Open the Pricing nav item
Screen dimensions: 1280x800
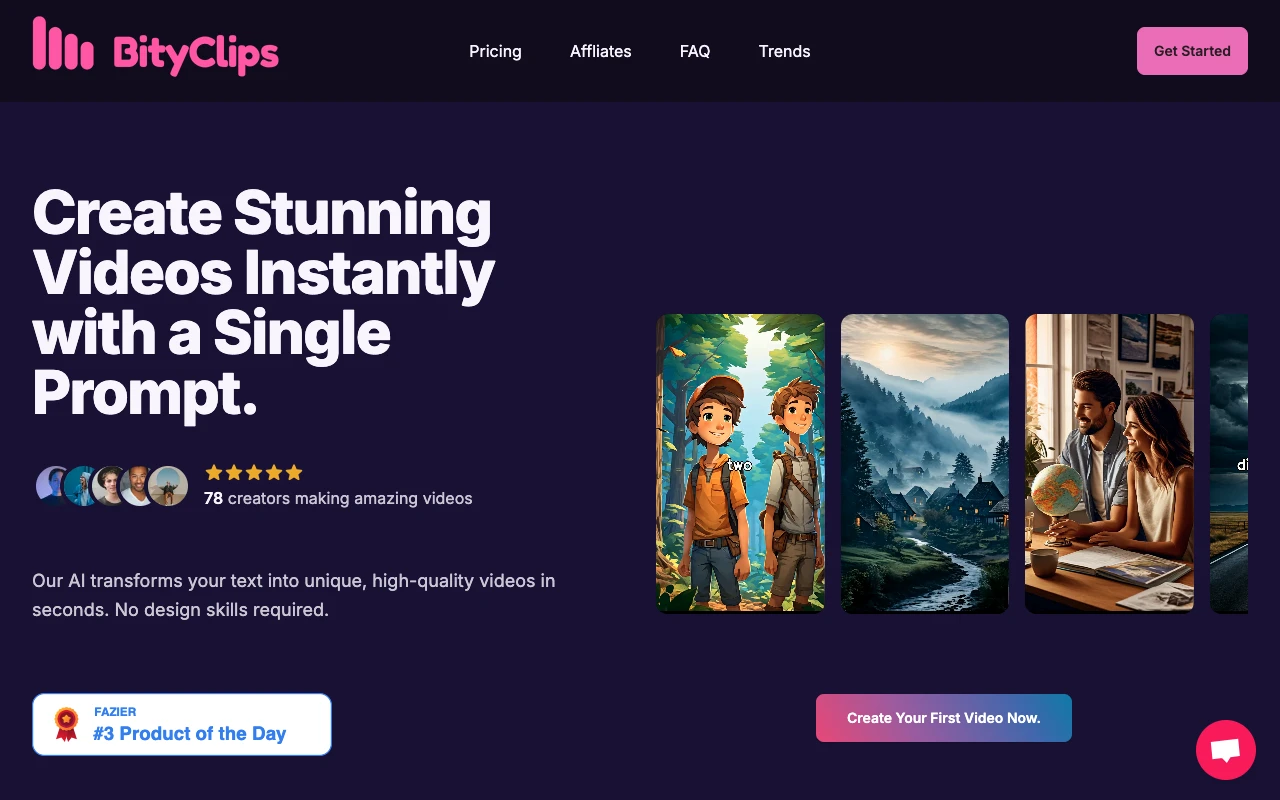(x=495, y=51)
